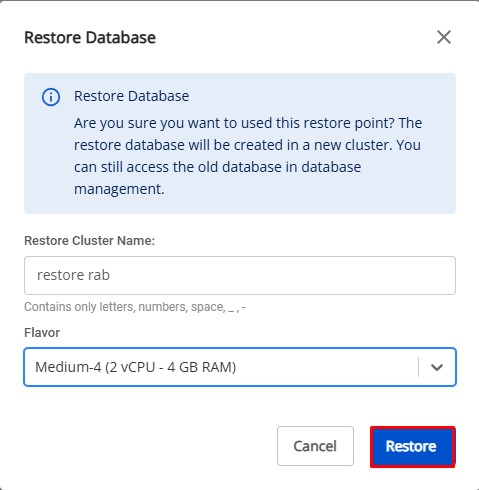
Task: Click the "Flavor" field label
Action: pyautogui.click(x=42, y=333)
